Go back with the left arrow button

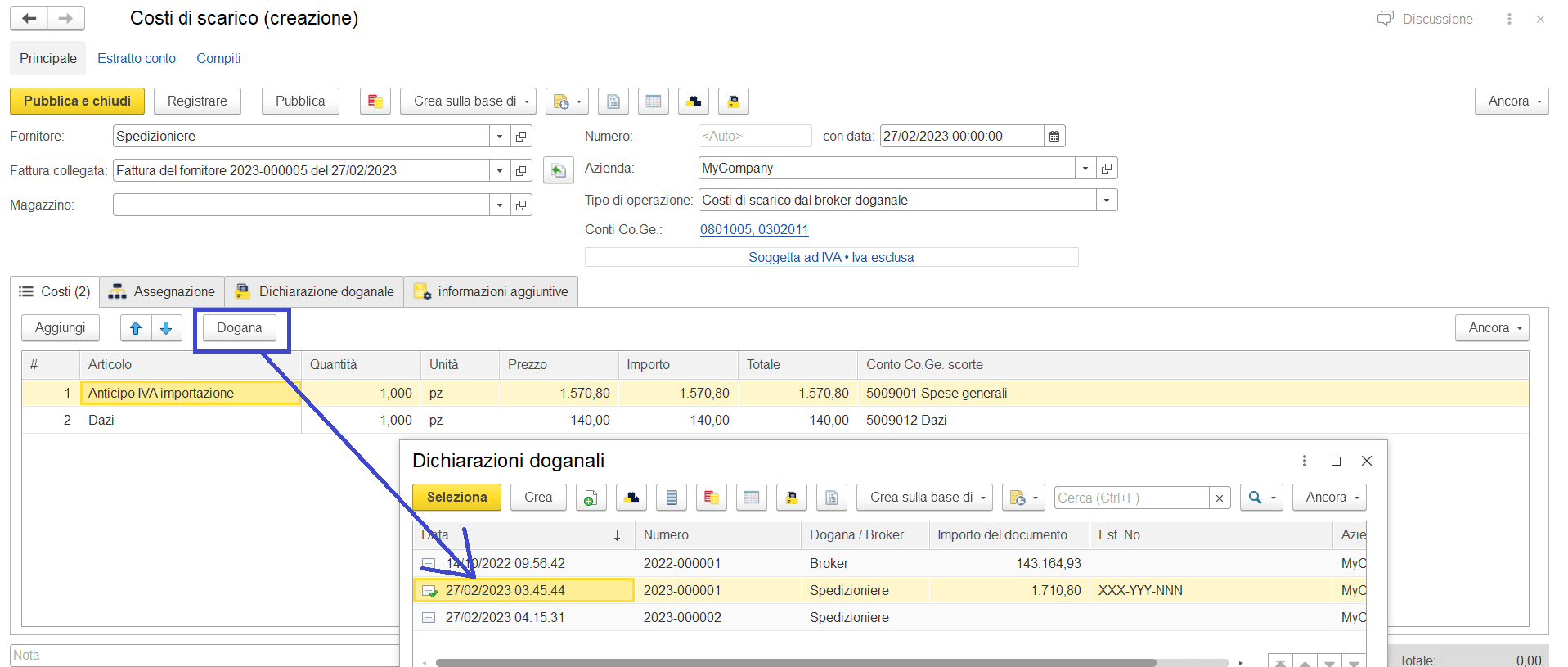point(29,18)
